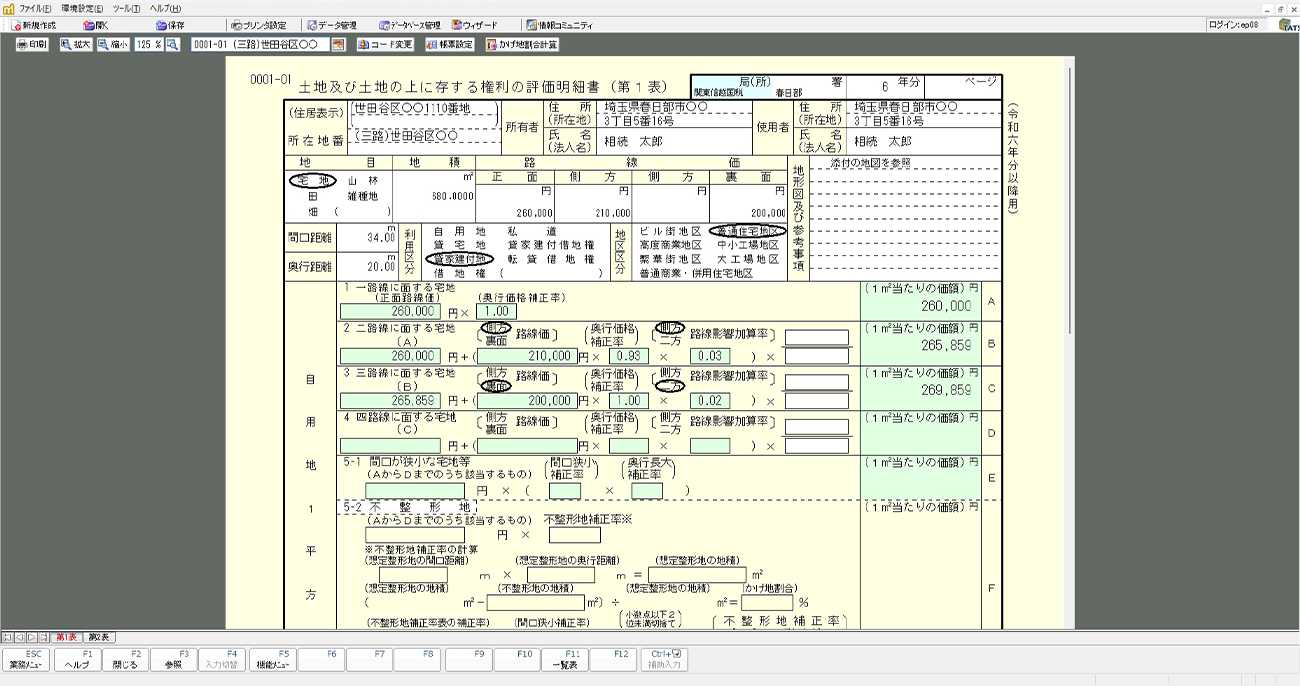Click the vertical scrollbar of the form
This screenshot has height=686, width=1300.
(1071, 200)
